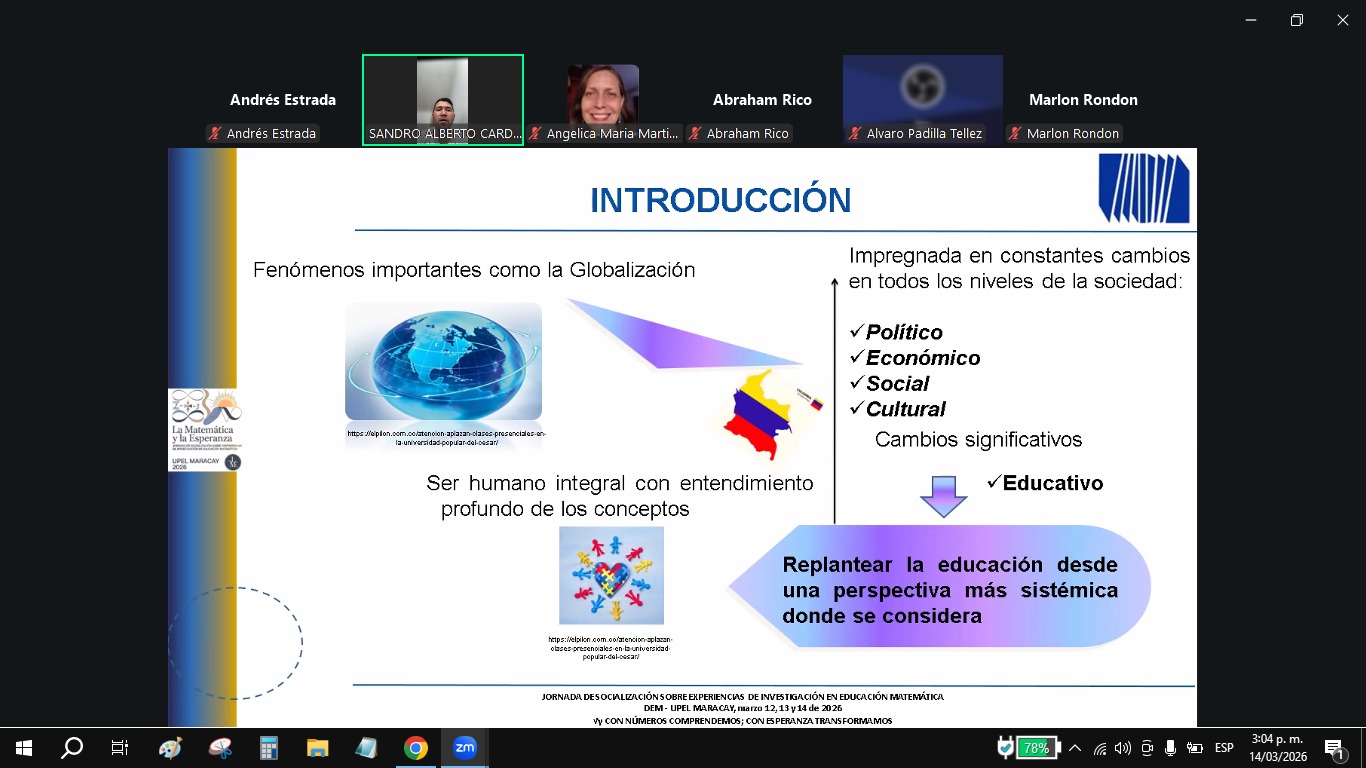Expand hidden system tray icons chevron
The width and height of the screenshot is (1366, 768).
[x=1075, y=748]
